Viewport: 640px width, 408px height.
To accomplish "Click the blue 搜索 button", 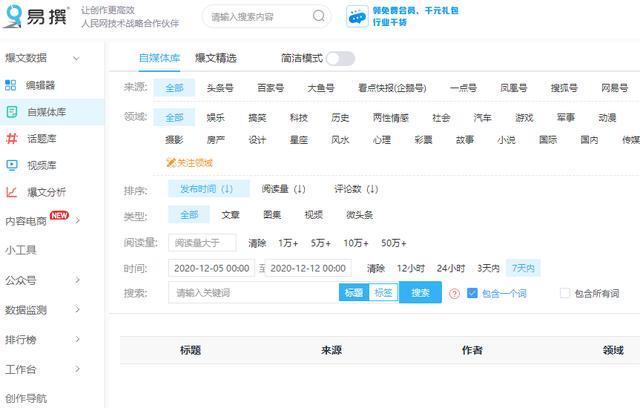I will 420,293.
